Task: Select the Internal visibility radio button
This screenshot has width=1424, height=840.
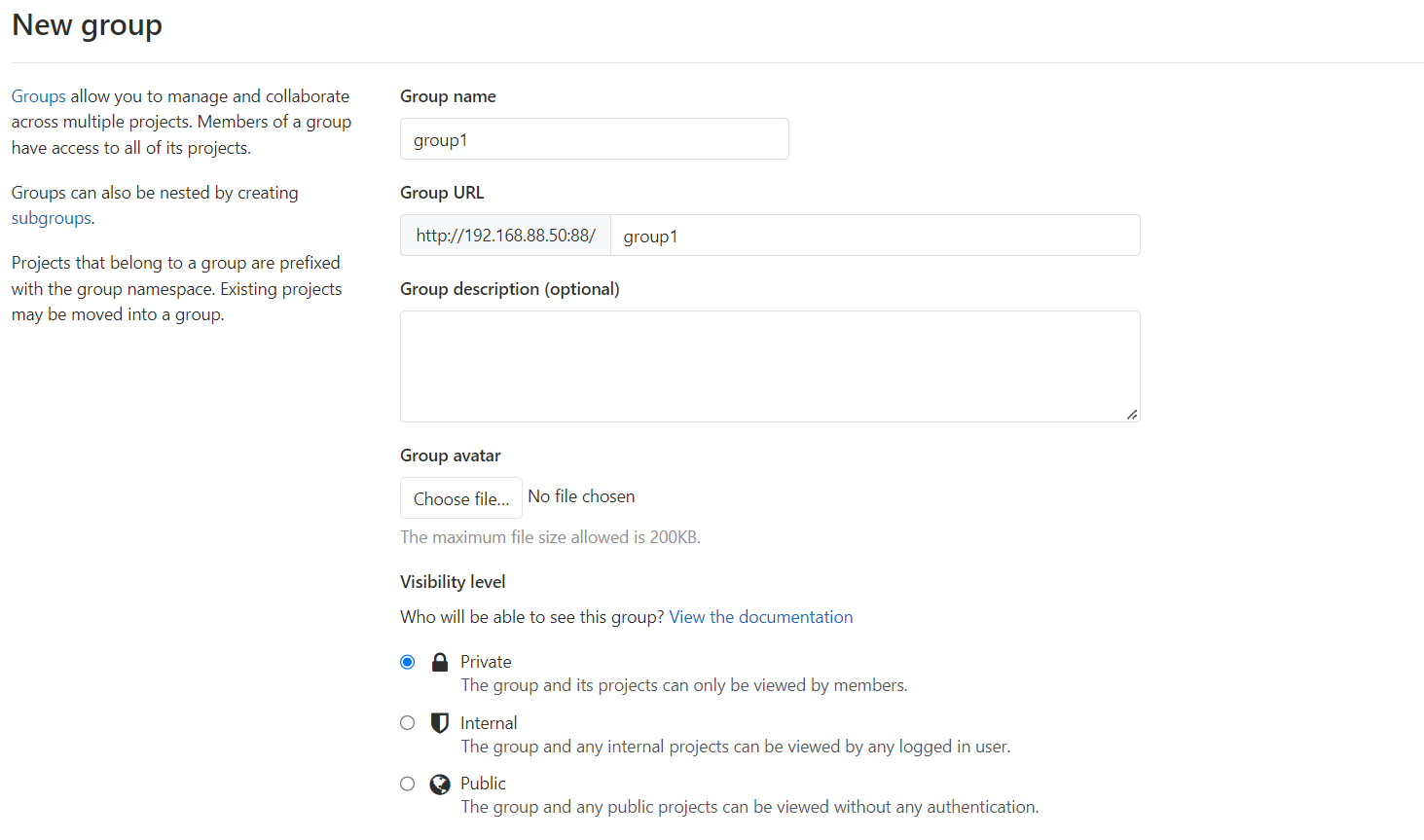Action: 408,723
